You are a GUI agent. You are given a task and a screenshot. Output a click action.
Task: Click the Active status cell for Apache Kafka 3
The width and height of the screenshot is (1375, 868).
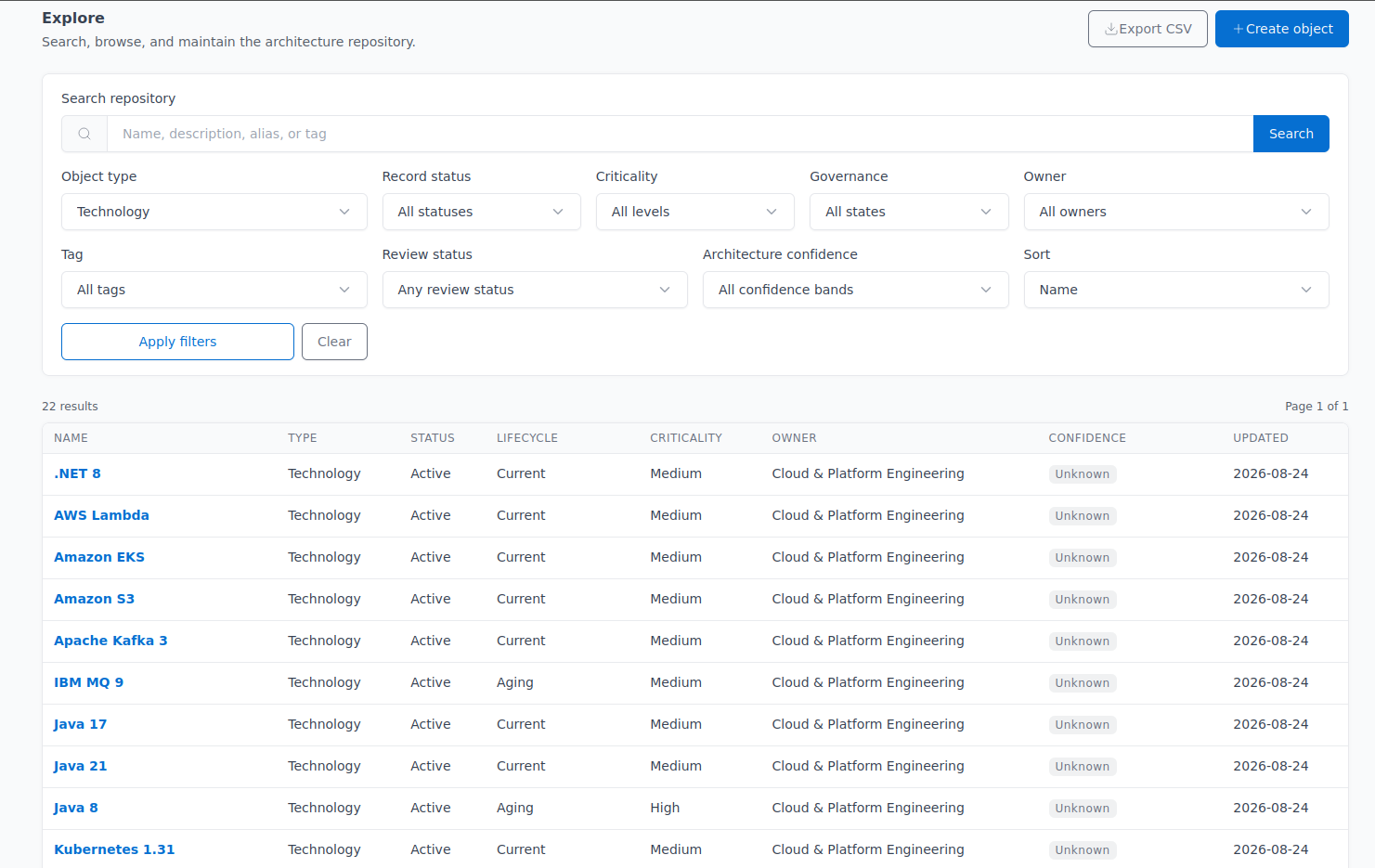(x=431, y=641)
